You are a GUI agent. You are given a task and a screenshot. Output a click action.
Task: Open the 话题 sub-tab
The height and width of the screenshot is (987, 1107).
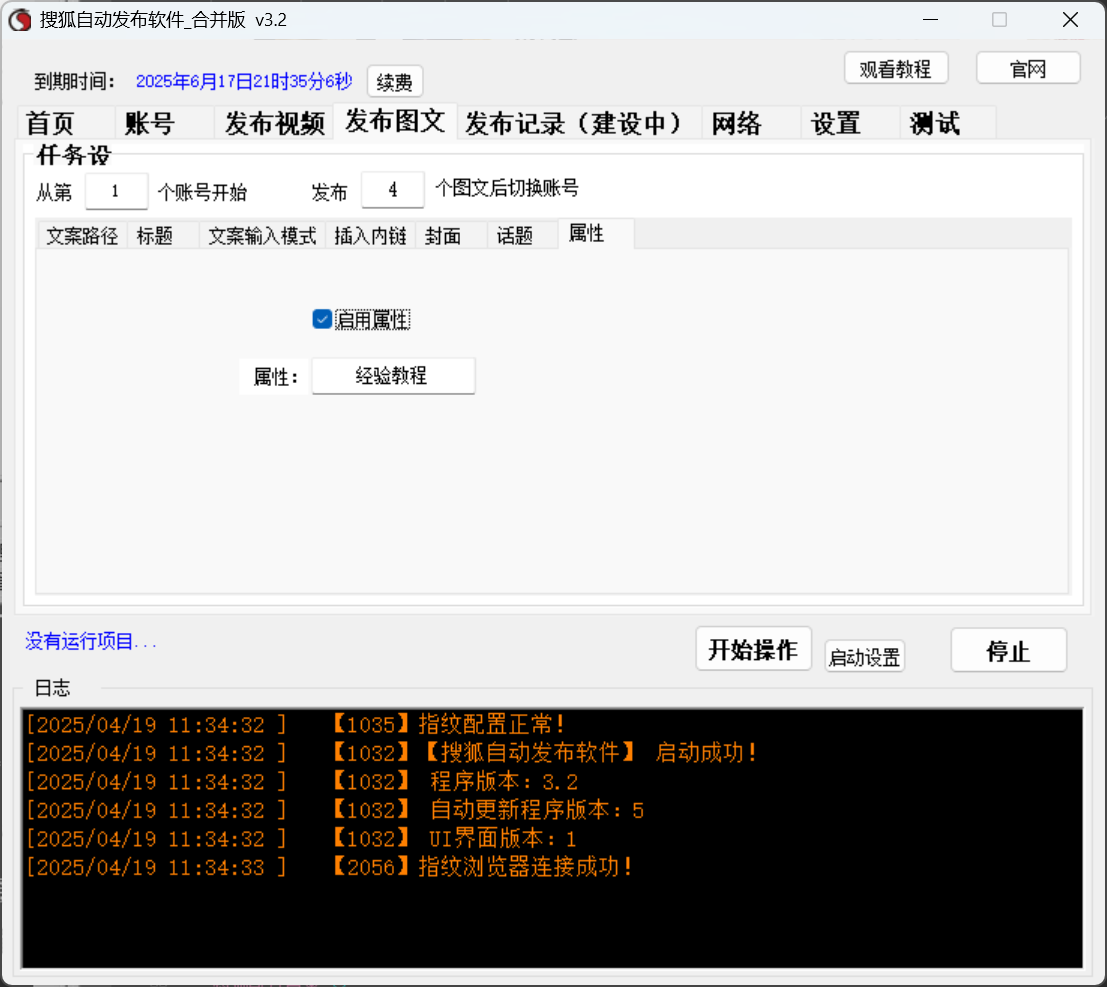coord(523,235)
